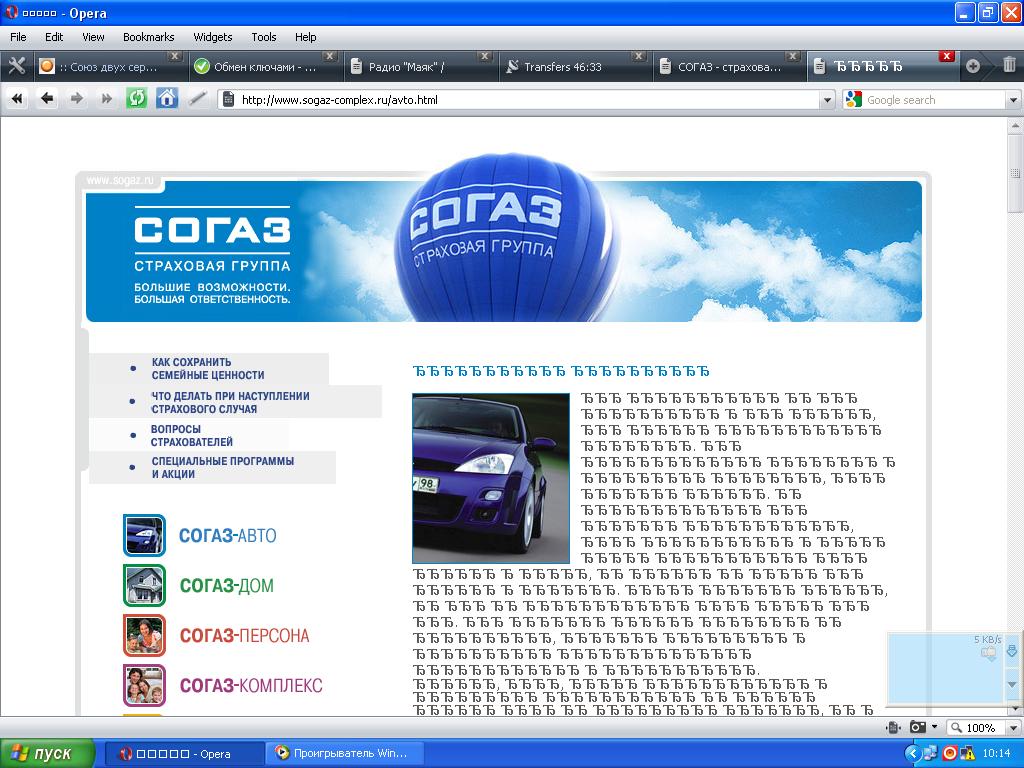Toggle the show images camera icon

point(917,727)
